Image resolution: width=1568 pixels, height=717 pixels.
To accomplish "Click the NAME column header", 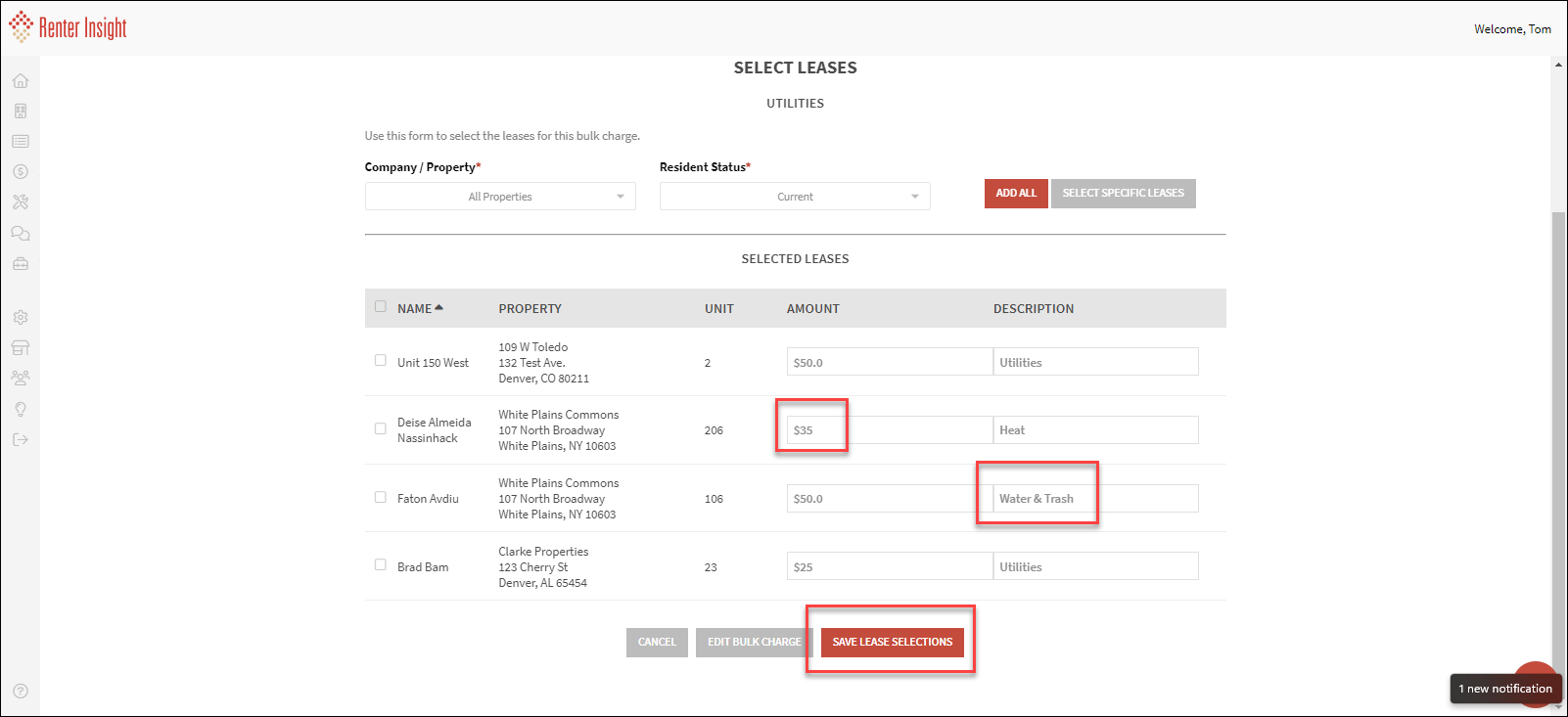I will click(415, 309).
